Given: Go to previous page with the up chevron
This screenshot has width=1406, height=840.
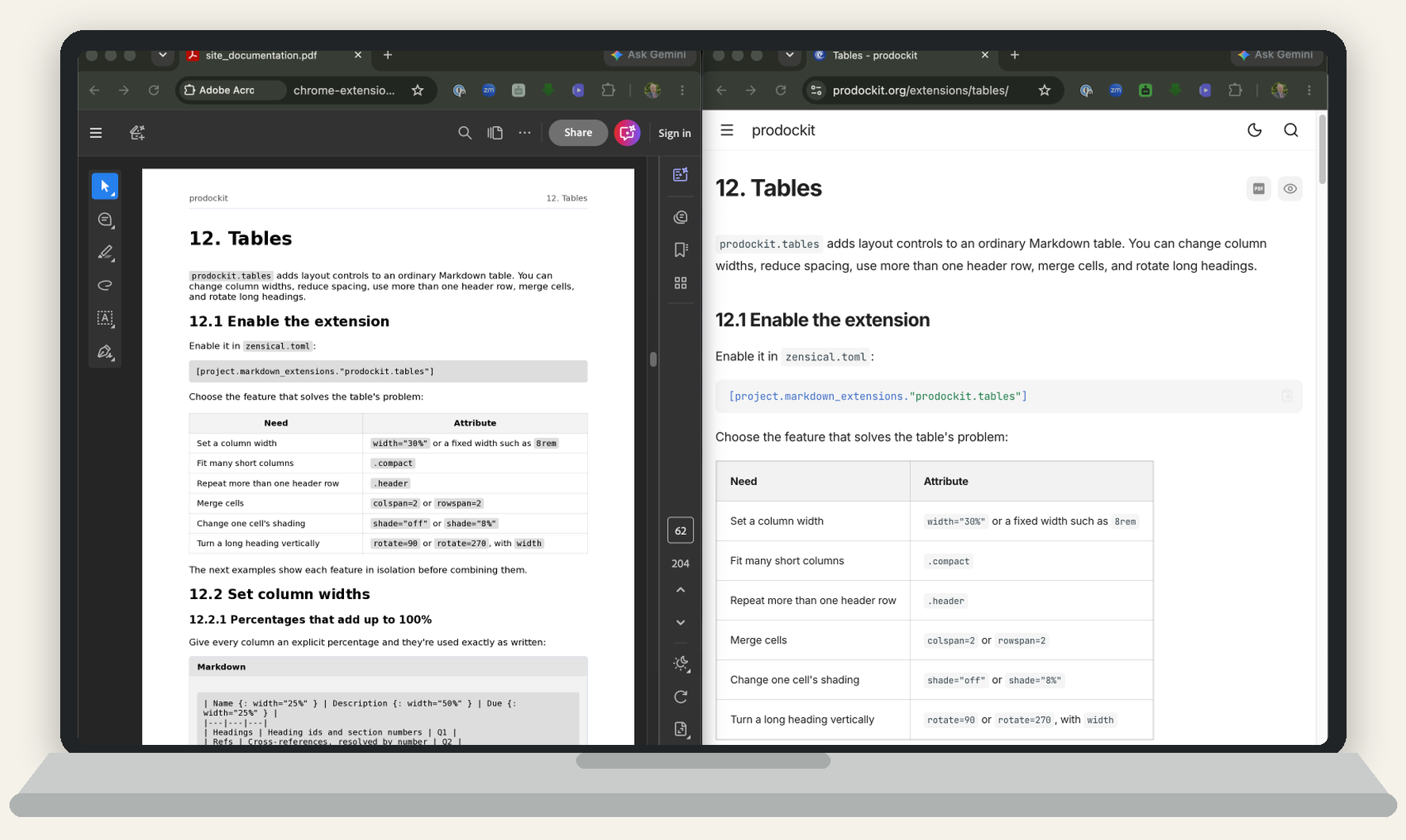Looking at the screenshot, I should [x=680, y=590].
